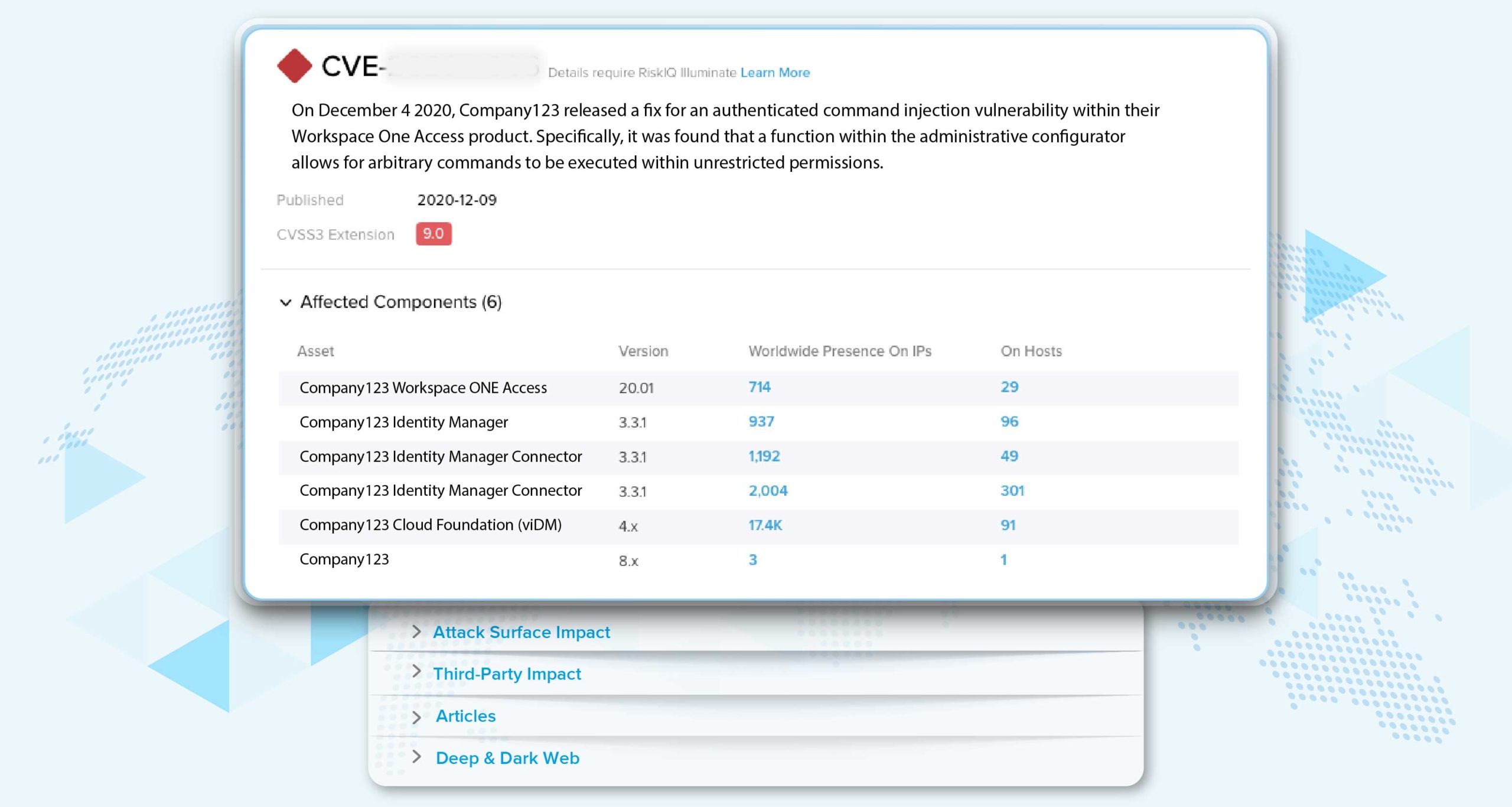Screen dimensions: 1512x807
Task: Open host count 301 link
Action: pyautogui.click(x=1012, y=490)
